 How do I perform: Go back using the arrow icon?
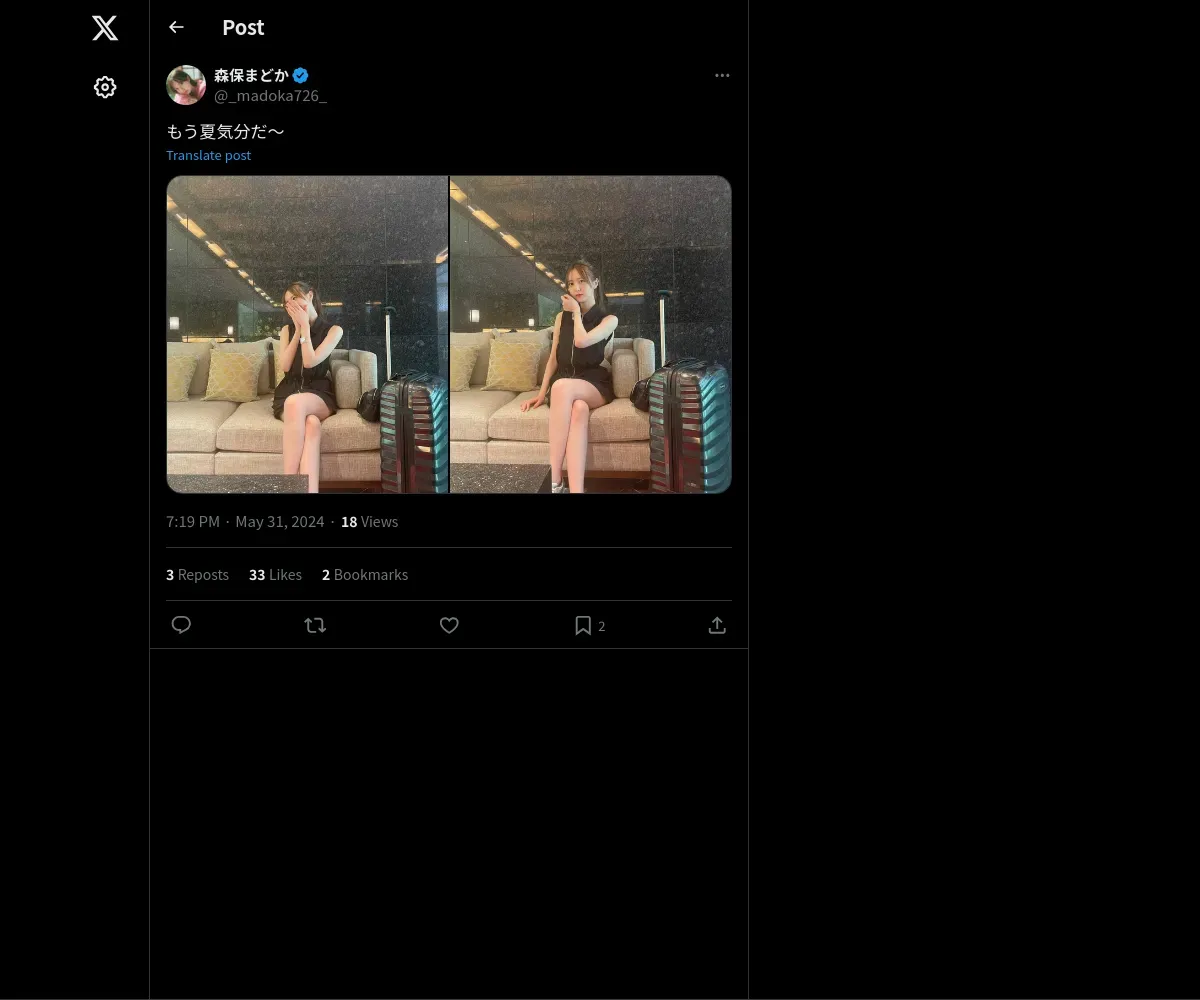point(176,27)
